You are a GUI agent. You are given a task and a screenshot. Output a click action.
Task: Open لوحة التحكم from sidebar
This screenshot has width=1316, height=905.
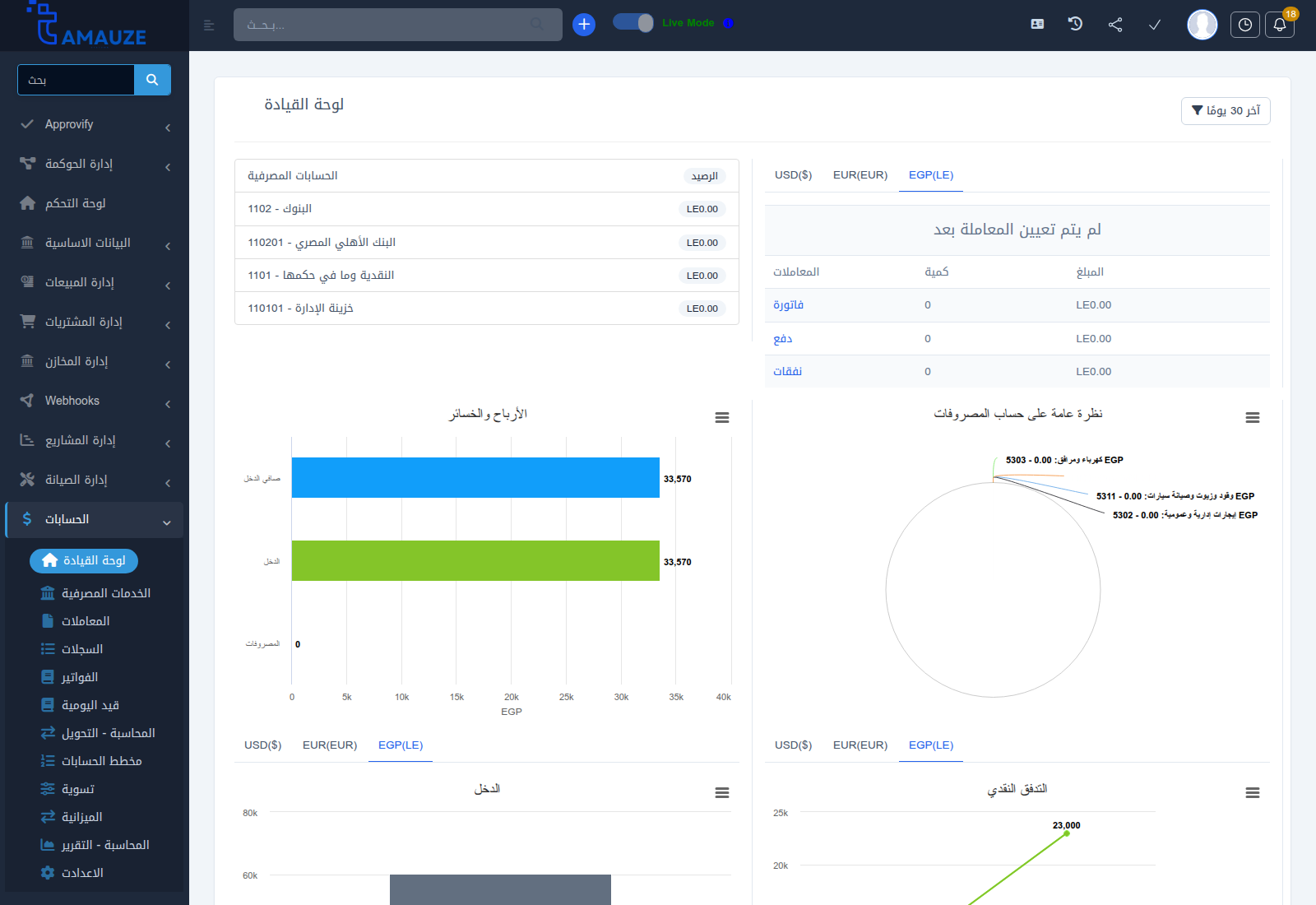coord(95,203)
